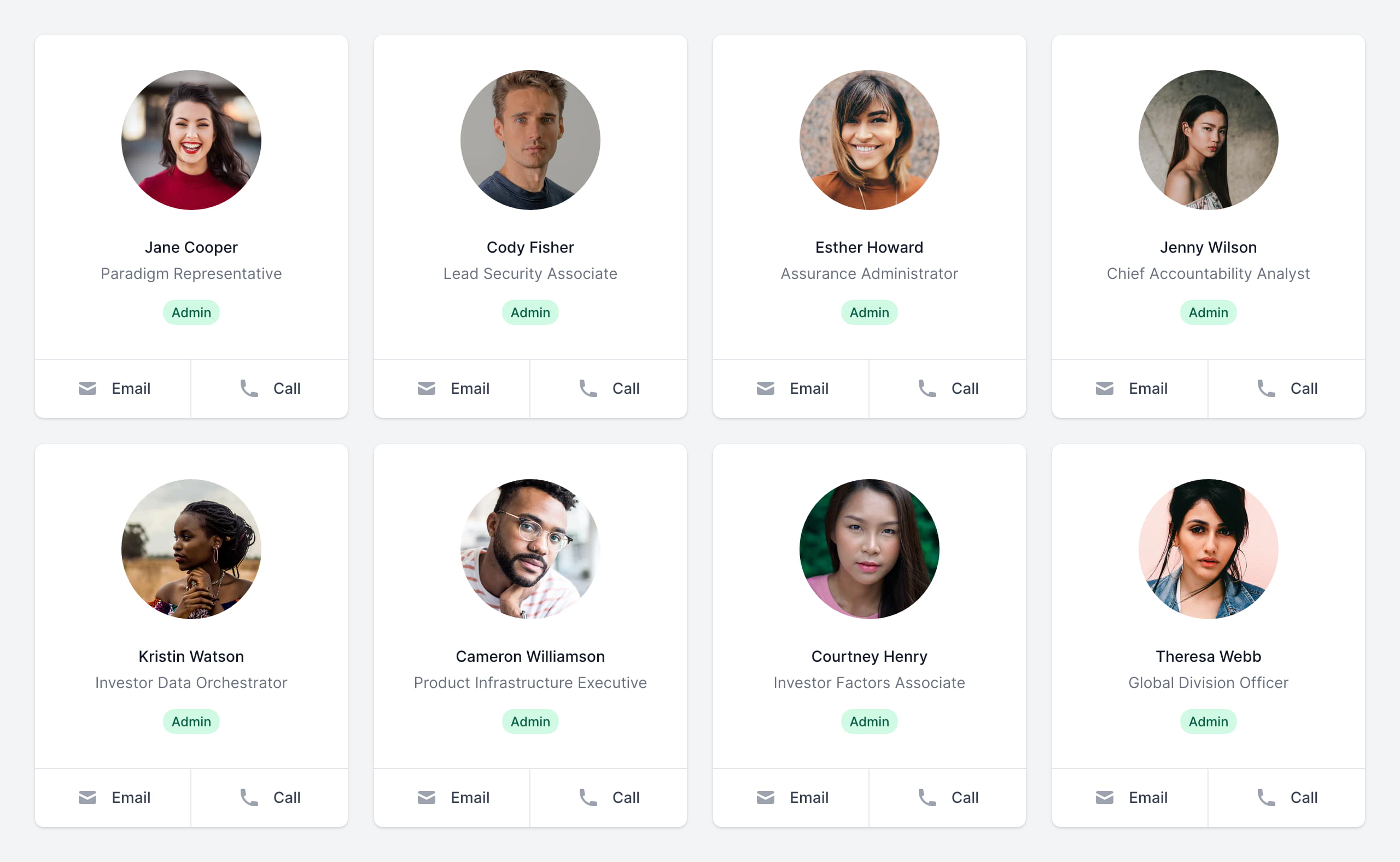
Task: Click the envelope icon on Kristin Watson's card
Action: (x=87, y=797)
